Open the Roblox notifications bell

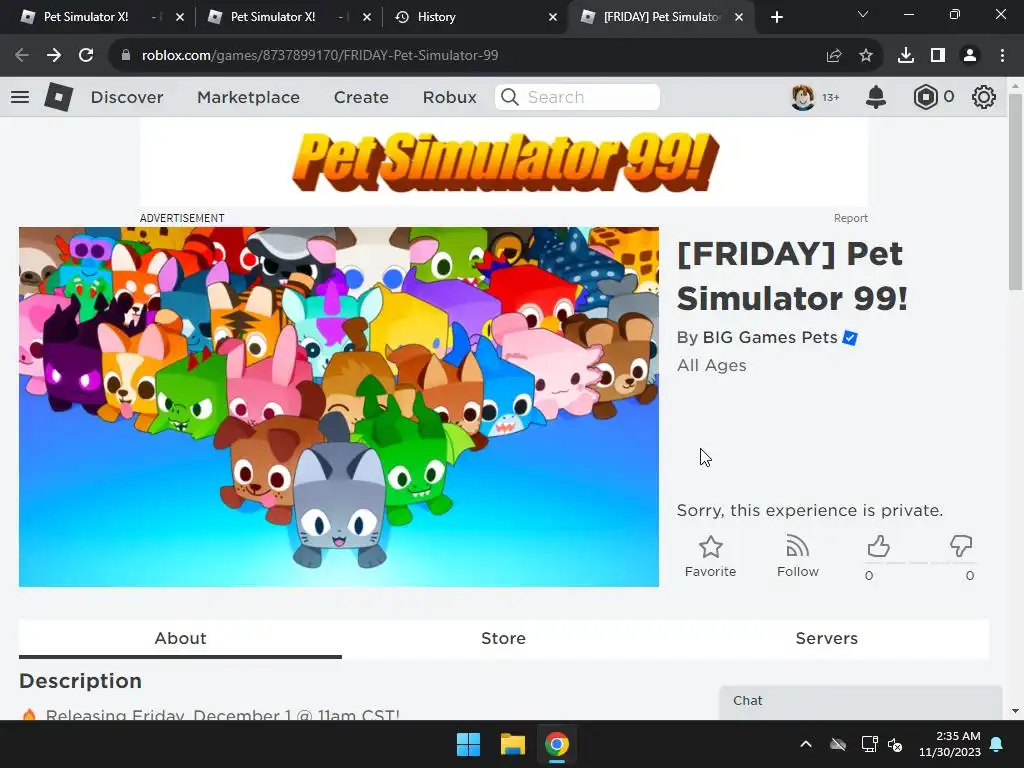876,97
